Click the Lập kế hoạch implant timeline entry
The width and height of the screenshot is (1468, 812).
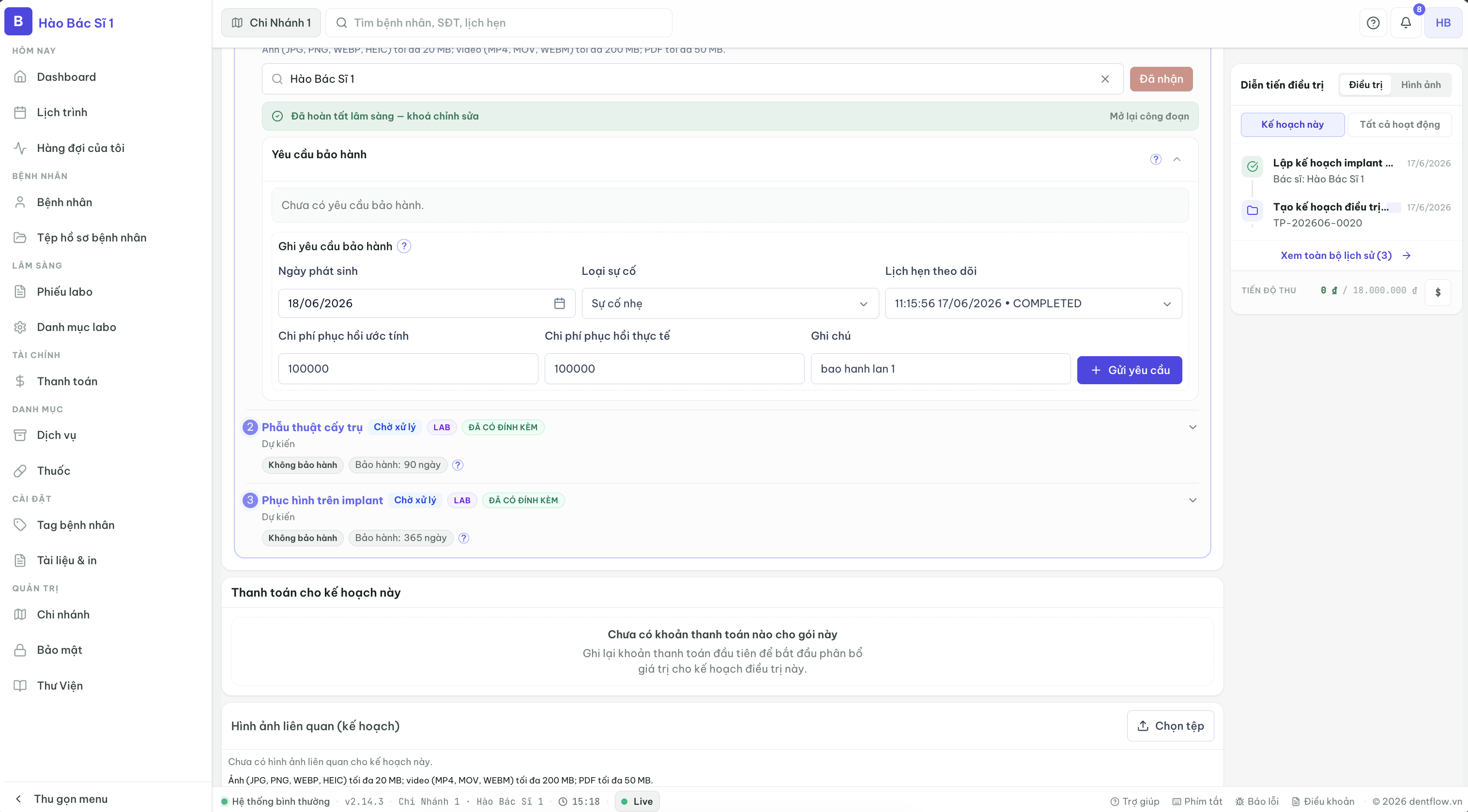coord(1346,171)
